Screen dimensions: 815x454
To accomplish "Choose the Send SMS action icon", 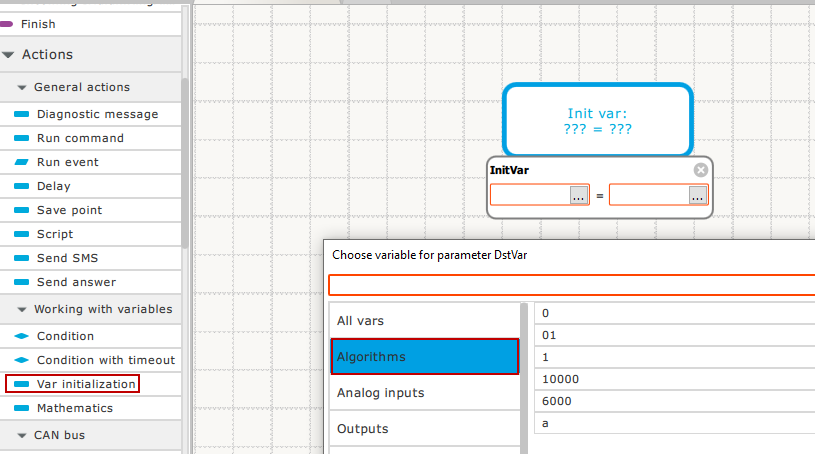I will pyautogui.click(x=22, y=258).
